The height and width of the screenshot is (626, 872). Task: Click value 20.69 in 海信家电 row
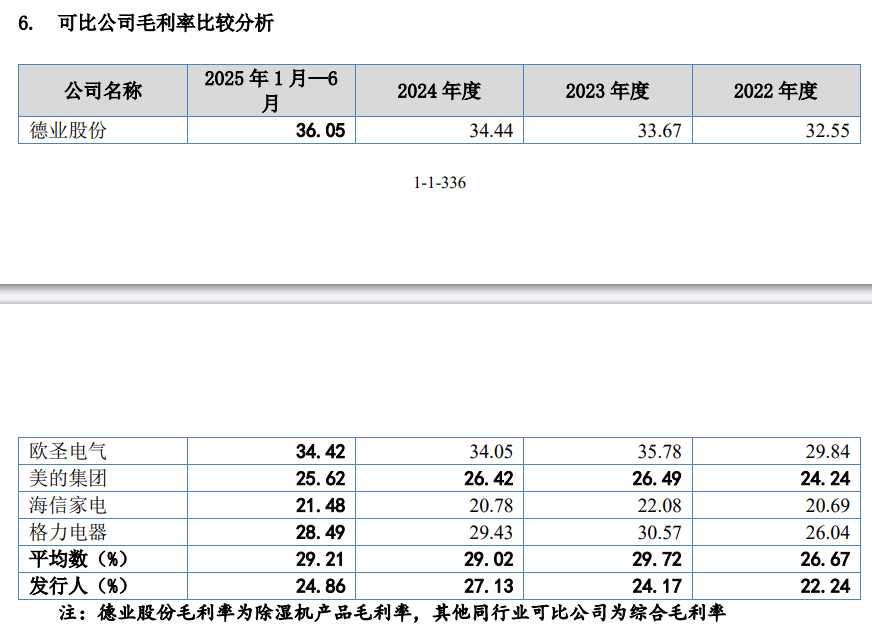828,505
